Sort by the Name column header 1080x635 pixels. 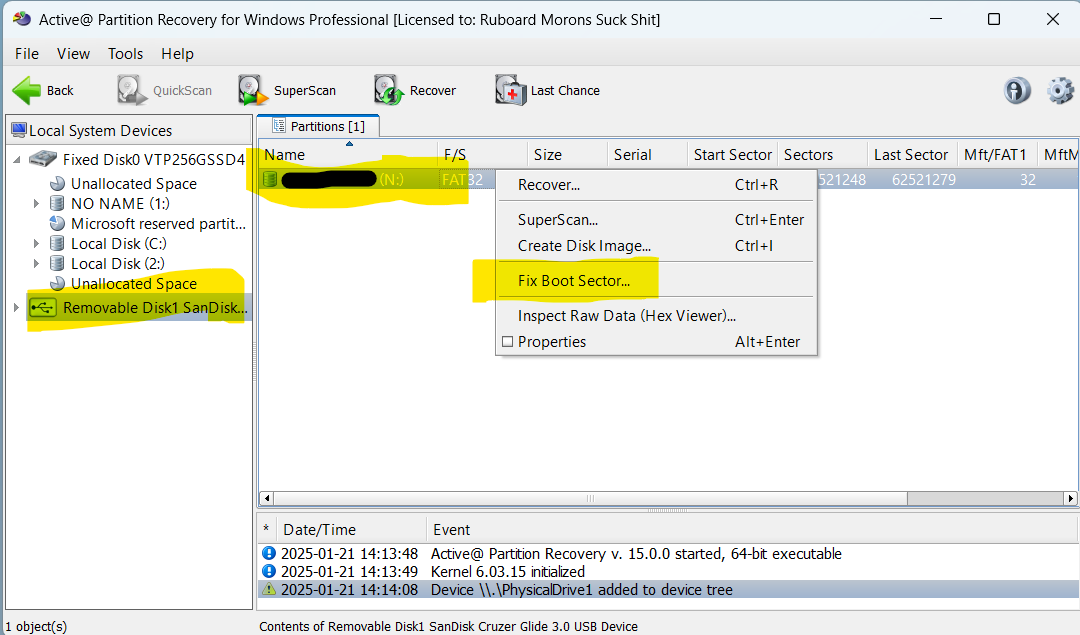point(348,155)
